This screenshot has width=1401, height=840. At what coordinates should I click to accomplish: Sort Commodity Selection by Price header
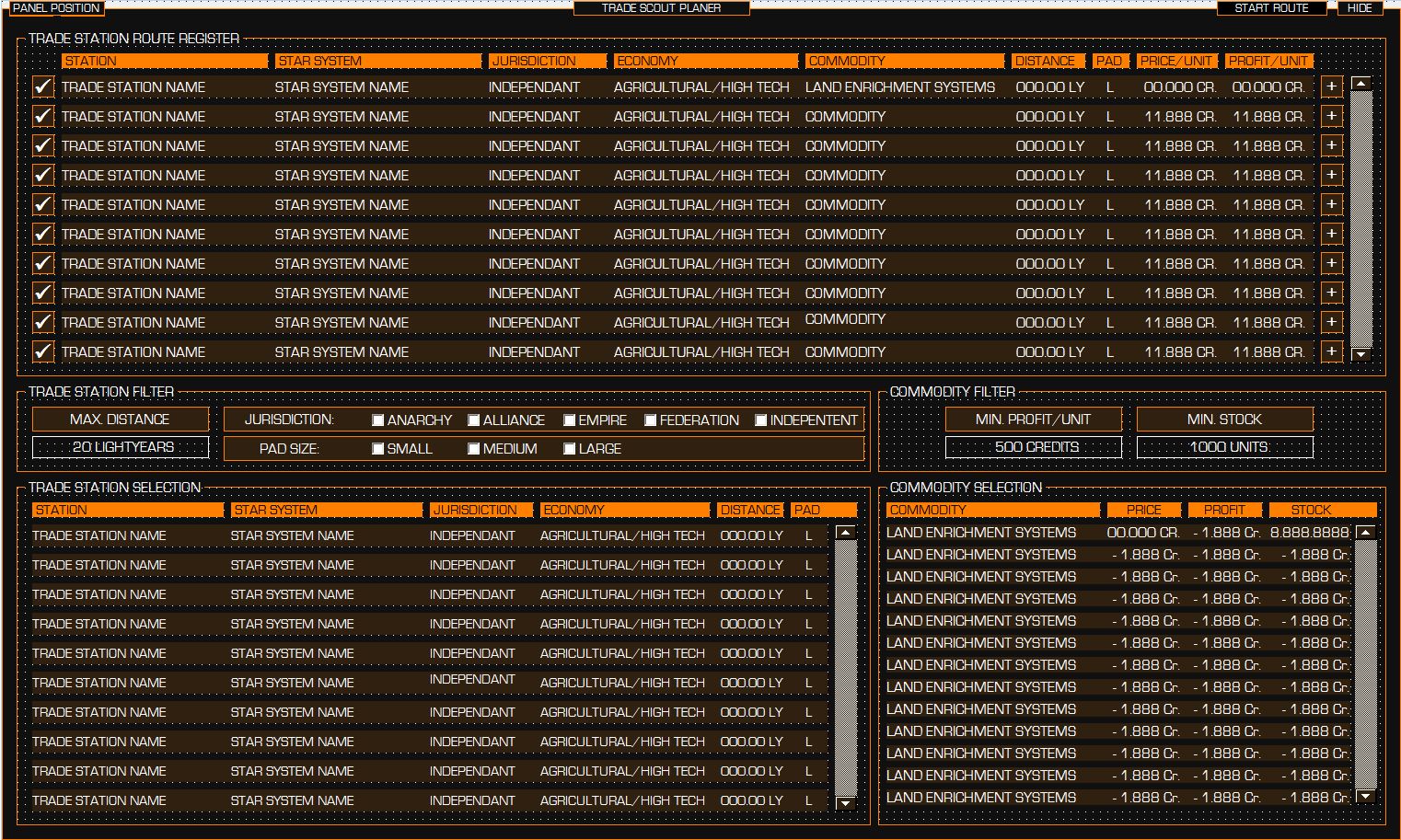coord(1144,510)
